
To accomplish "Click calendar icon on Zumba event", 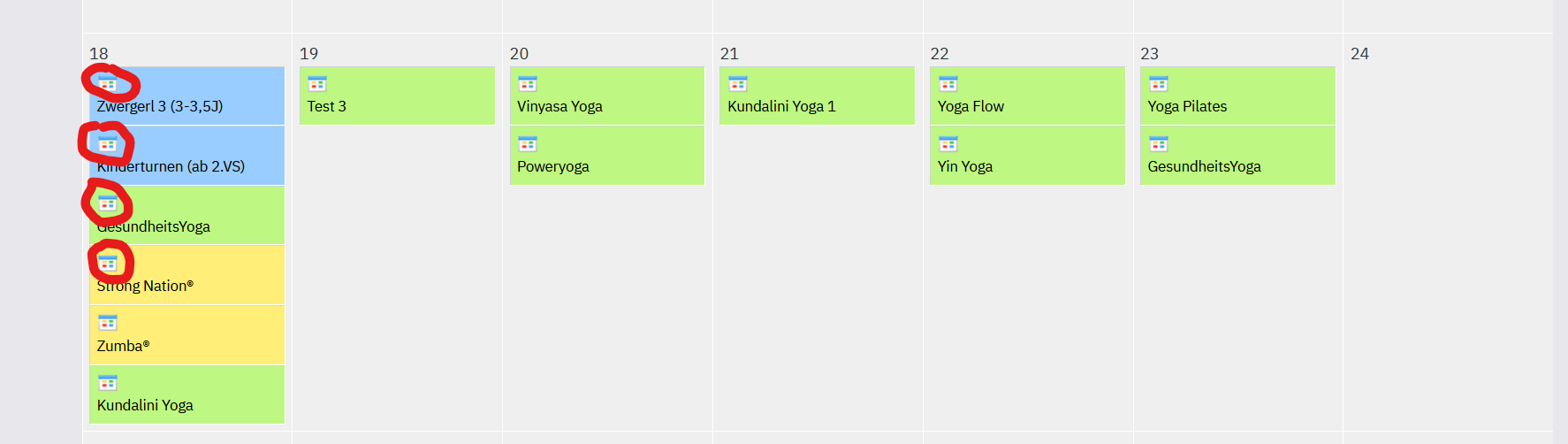I will point(108,323).
